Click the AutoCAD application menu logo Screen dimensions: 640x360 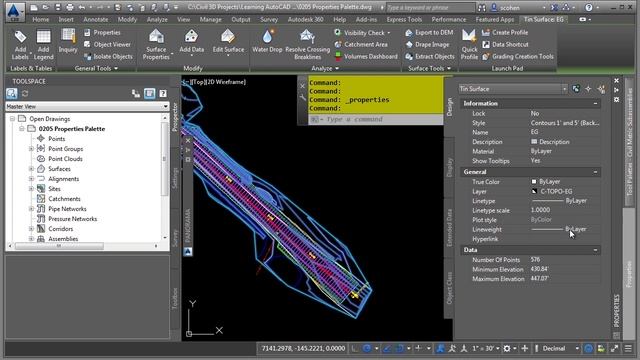(x=15, y=12)
